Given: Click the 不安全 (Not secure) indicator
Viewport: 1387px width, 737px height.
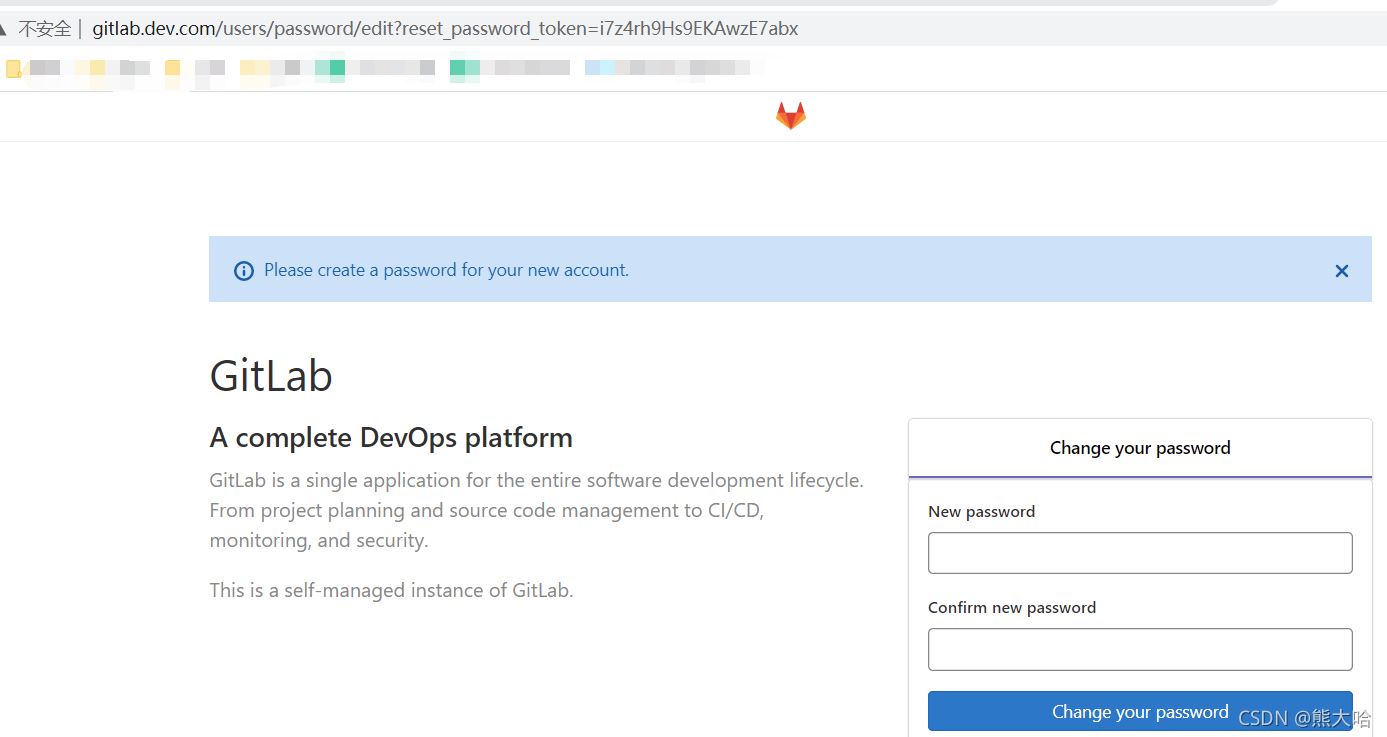Looking at the screenshot, I should pos(45,28).
